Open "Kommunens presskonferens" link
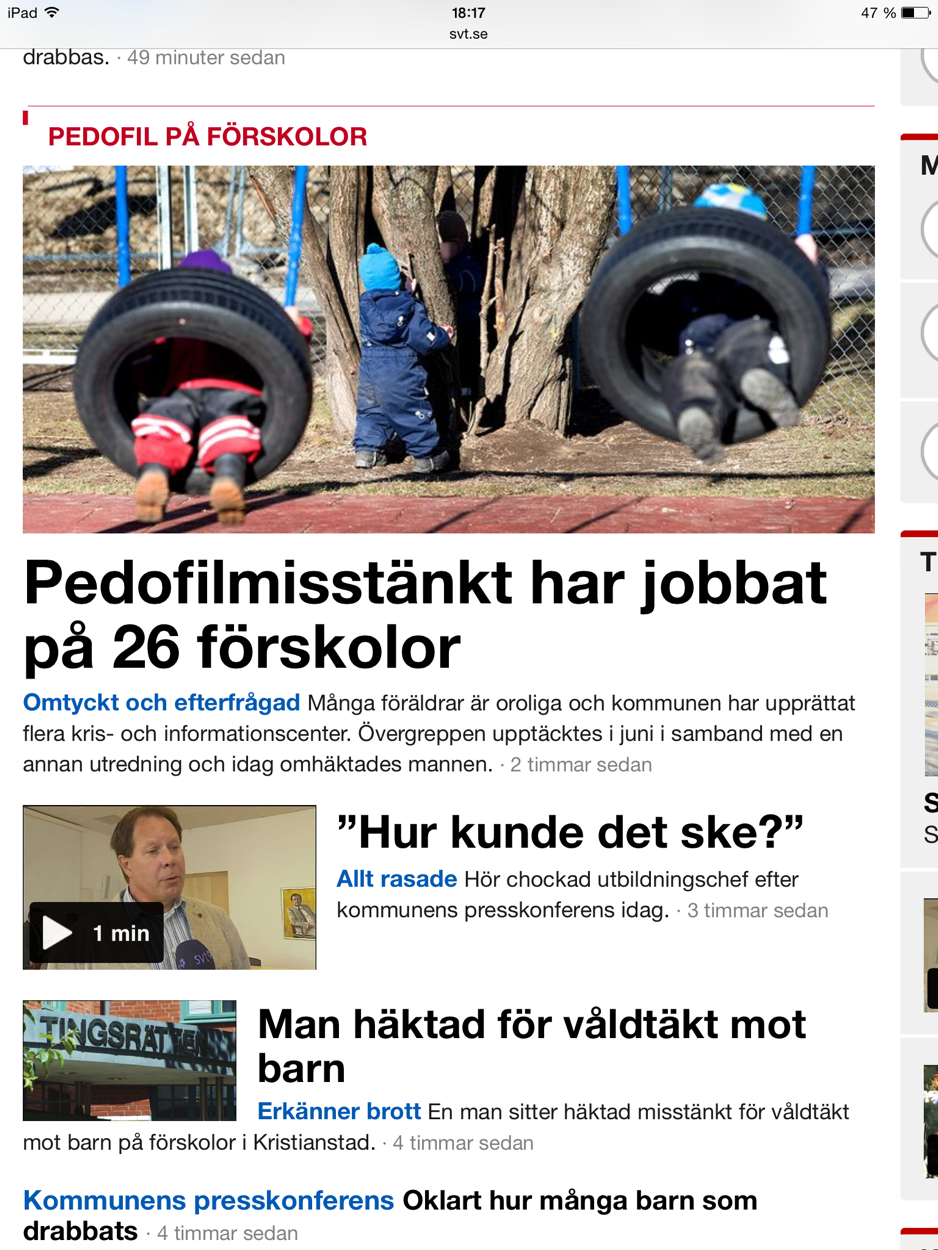 [208, 1200]
